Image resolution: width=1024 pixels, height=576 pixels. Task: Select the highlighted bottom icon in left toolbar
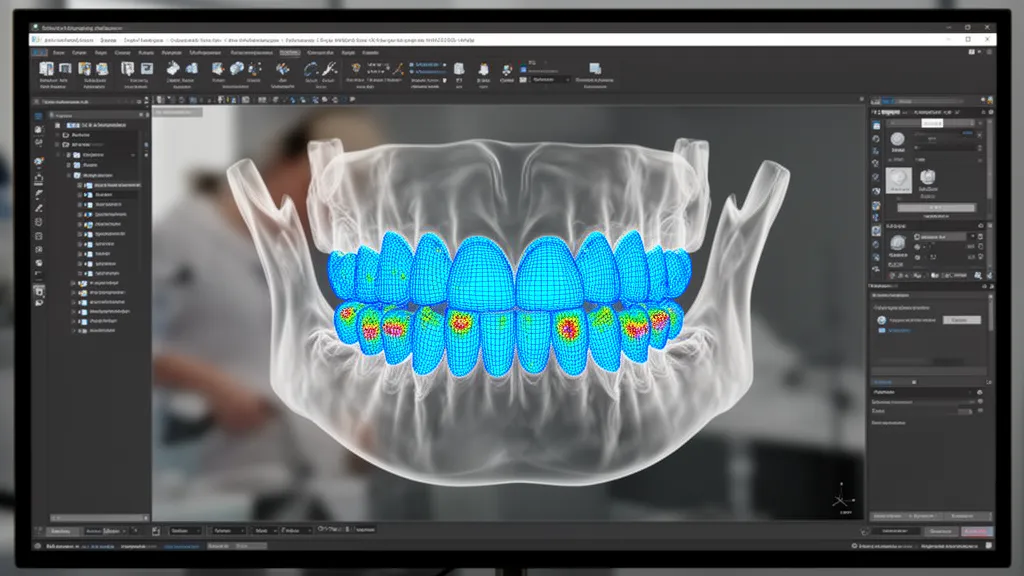pyautogui.click(x=39, y=291)
